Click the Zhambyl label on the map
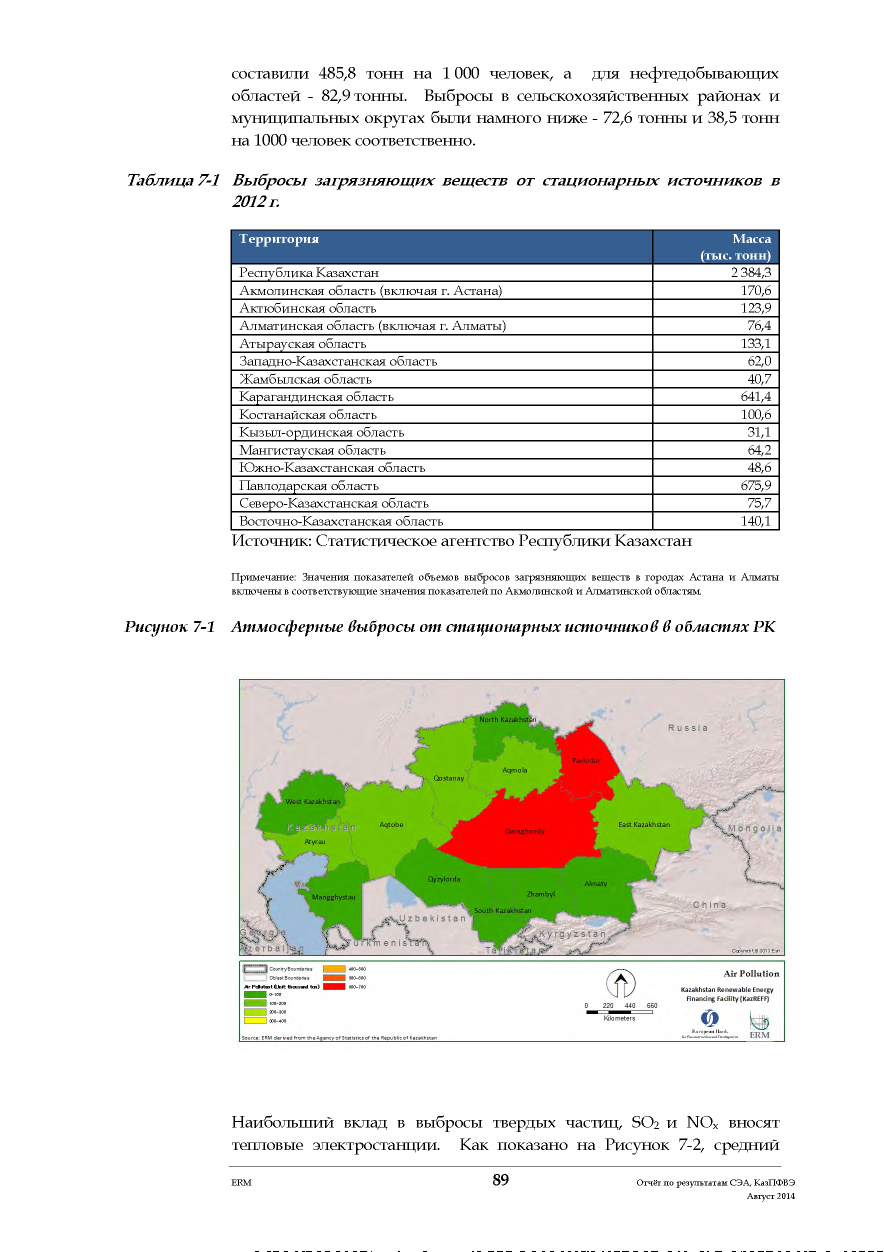The width and height of the screenshot is (884, 1252). point(540,893)
